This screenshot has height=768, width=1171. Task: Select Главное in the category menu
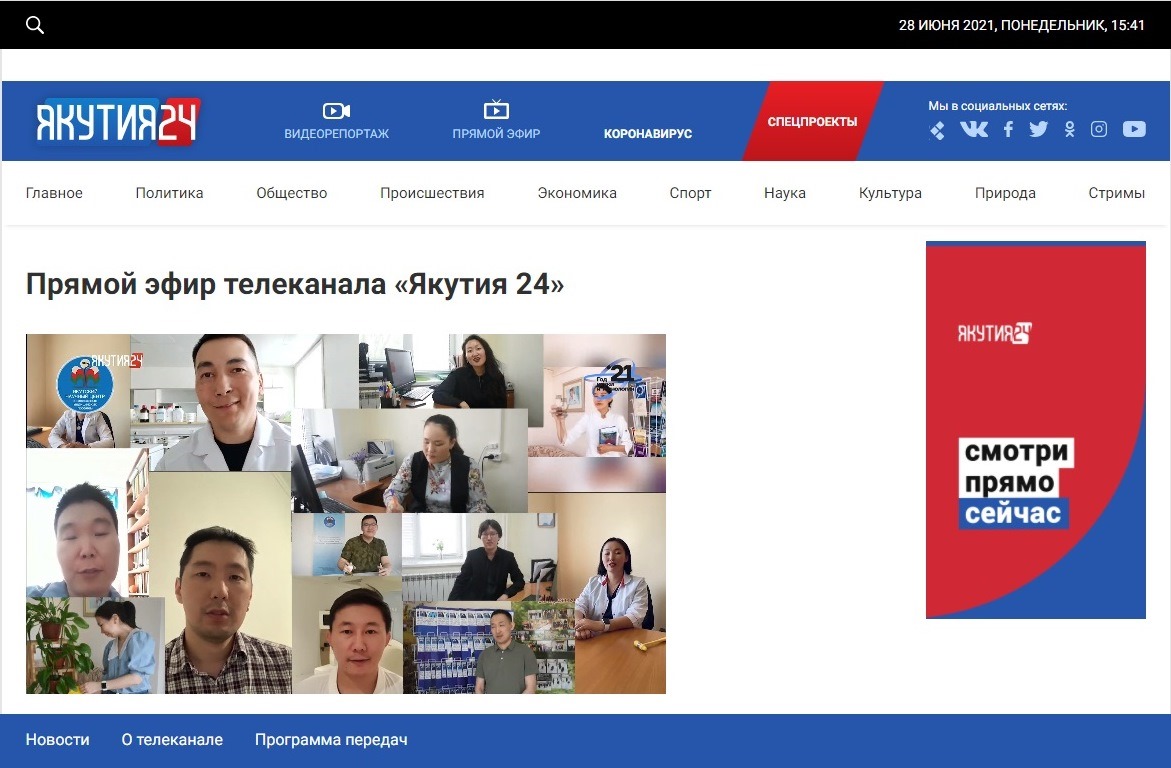click(54, 193)
